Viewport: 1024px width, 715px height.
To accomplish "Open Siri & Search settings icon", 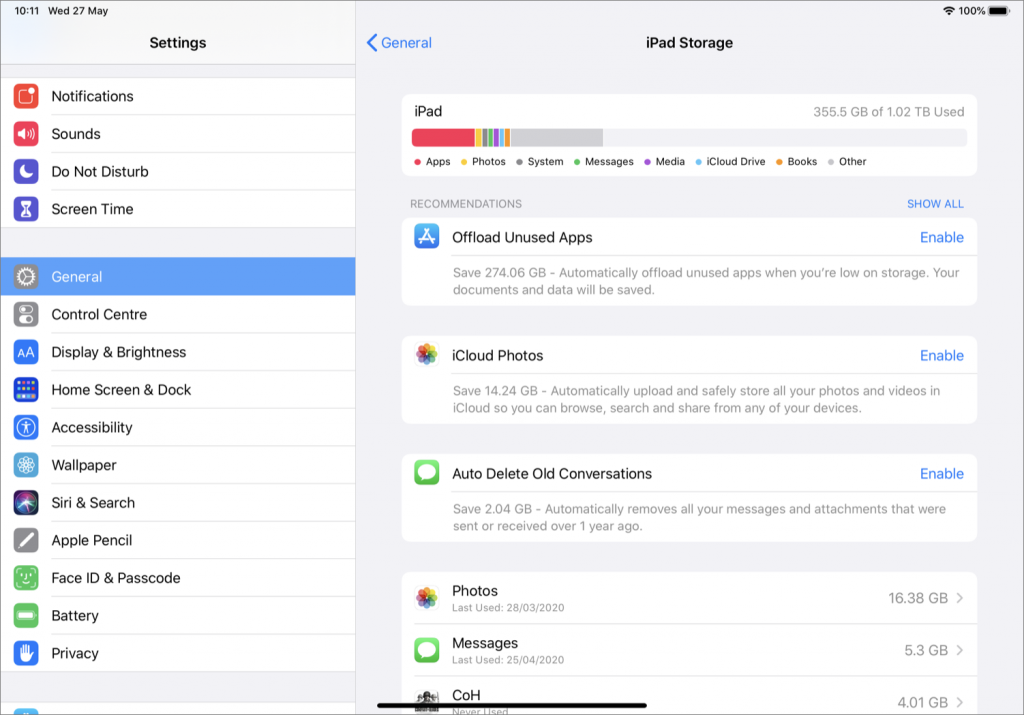I will tap(25, 502).
